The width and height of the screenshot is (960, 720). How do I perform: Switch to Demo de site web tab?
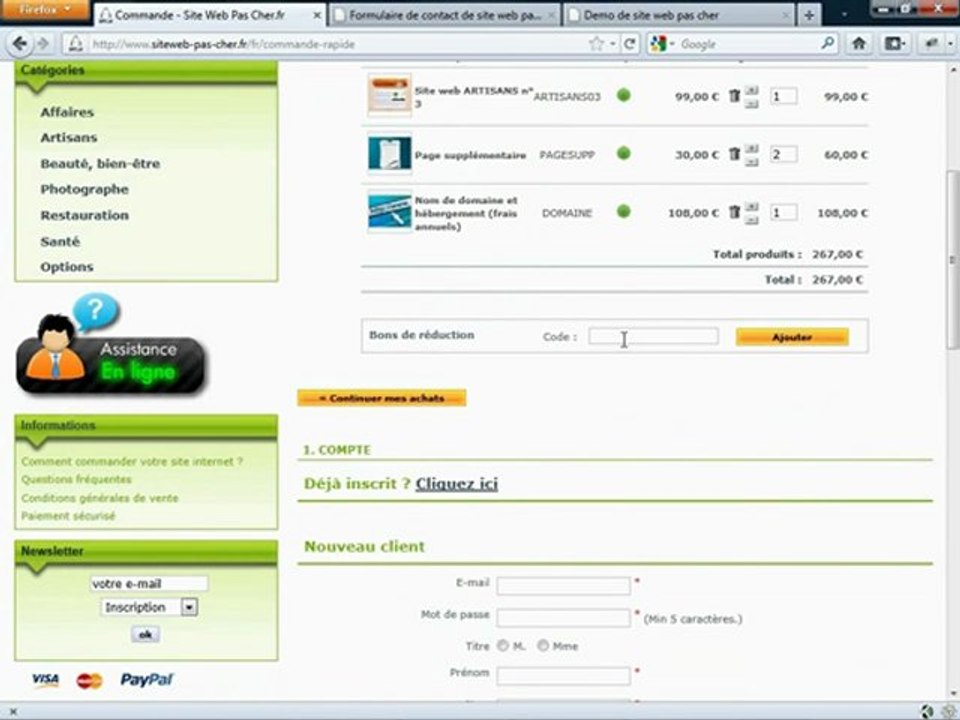tap(678, 15)
